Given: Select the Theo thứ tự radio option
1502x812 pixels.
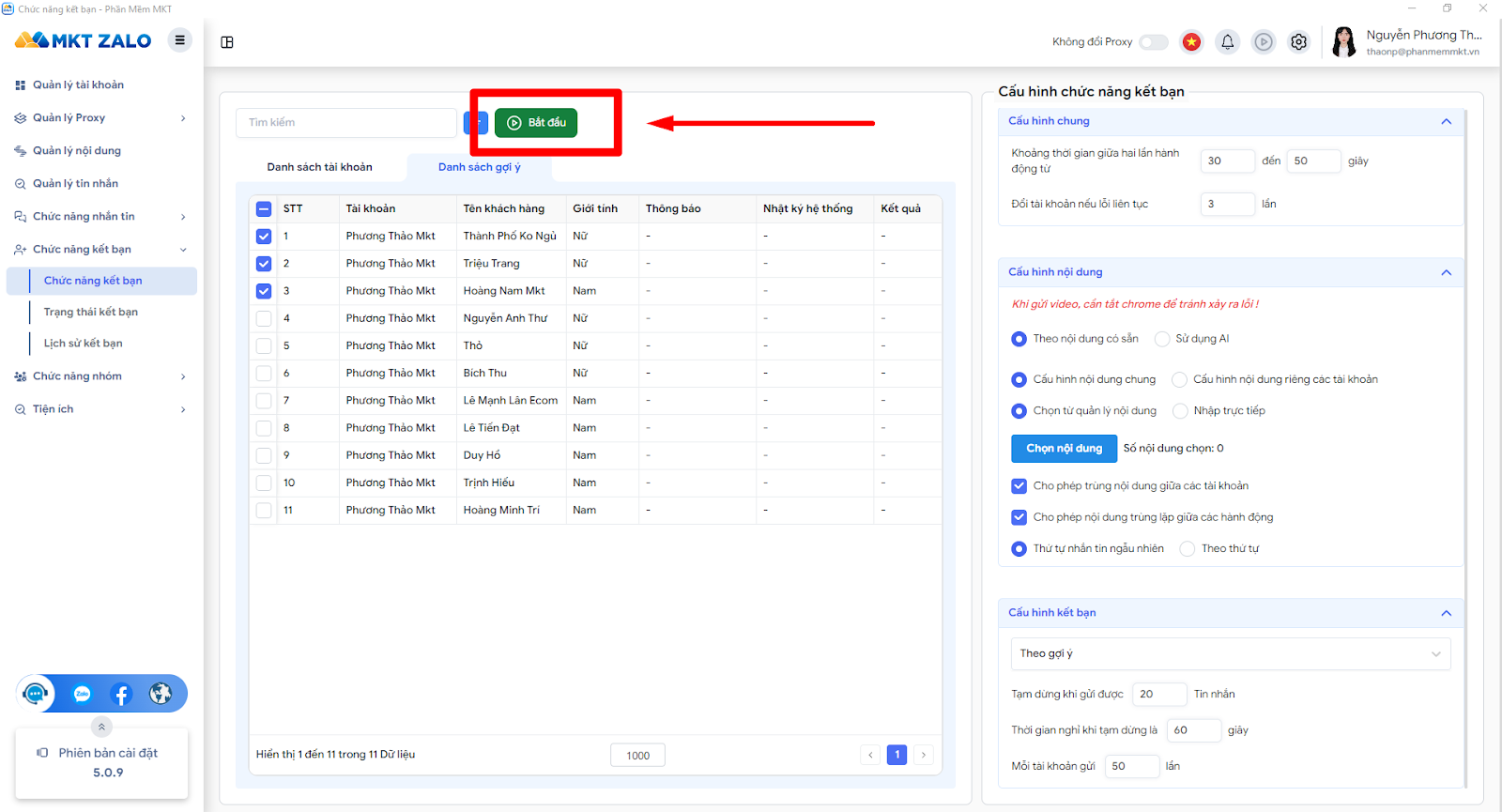Looking at the screenshot, I should 1188,549.
